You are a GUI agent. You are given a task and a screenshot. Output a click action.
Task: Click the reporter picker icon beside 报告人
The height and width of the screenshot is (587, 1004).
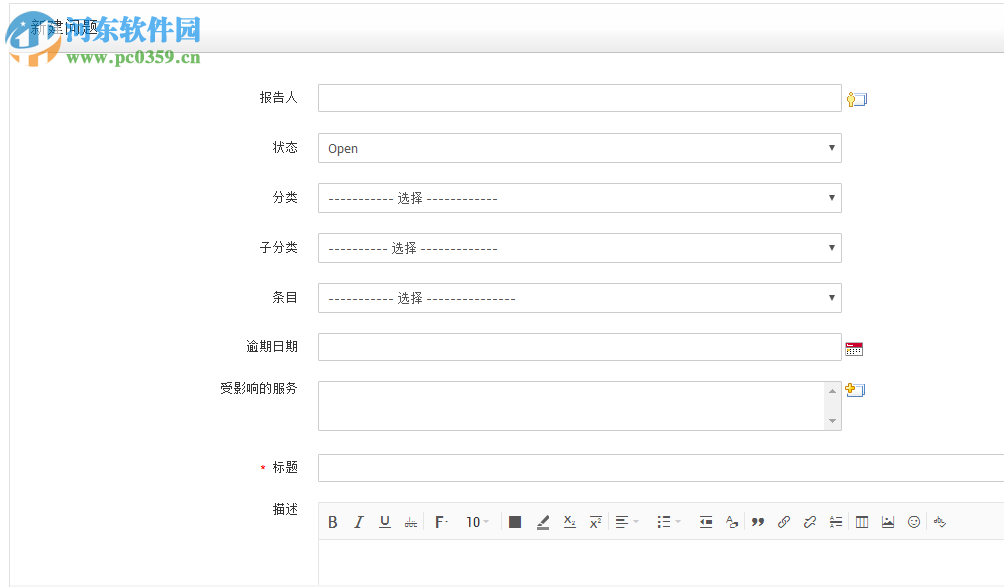(x=856, y=98)
